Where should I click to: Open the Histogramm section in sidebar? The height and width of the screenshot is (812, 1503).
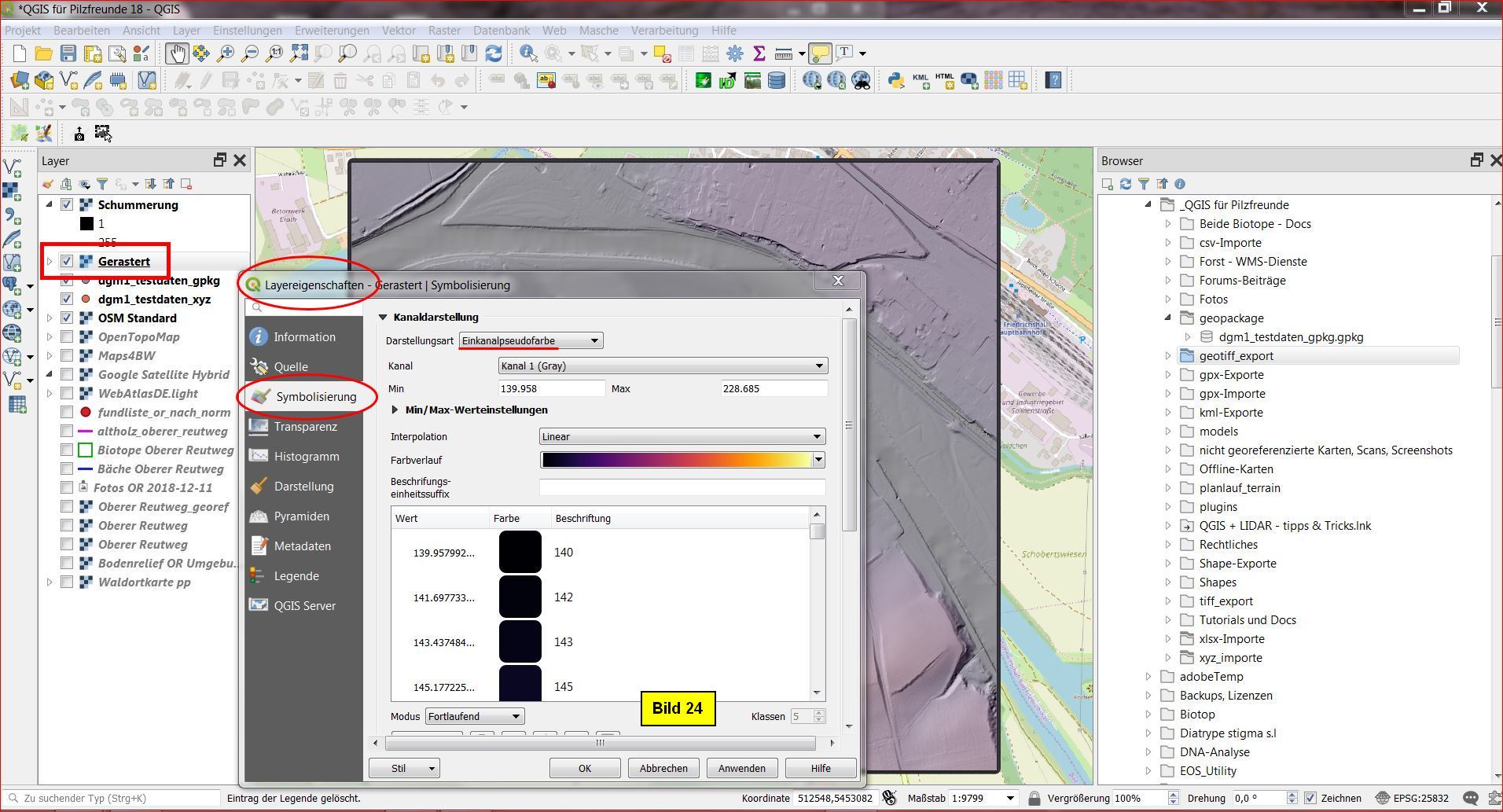coord(306,457)
